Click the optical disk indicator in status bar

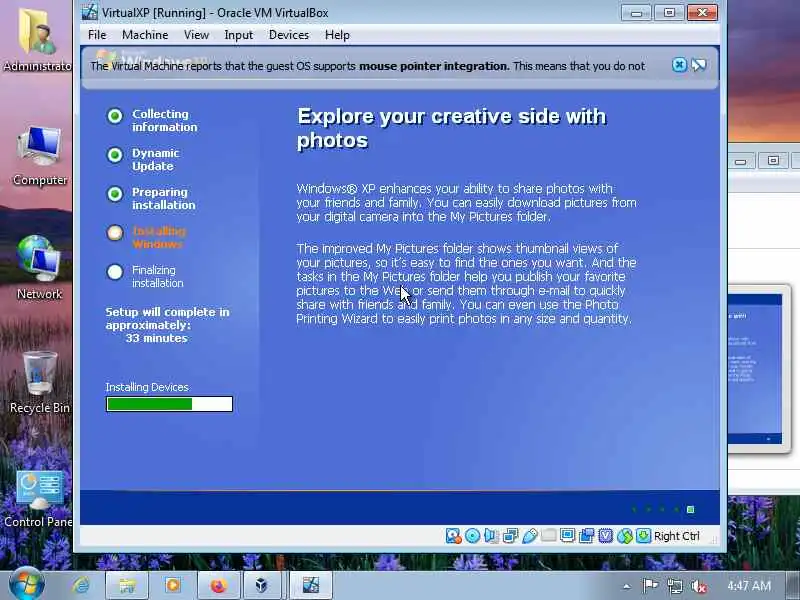(472, 536)
